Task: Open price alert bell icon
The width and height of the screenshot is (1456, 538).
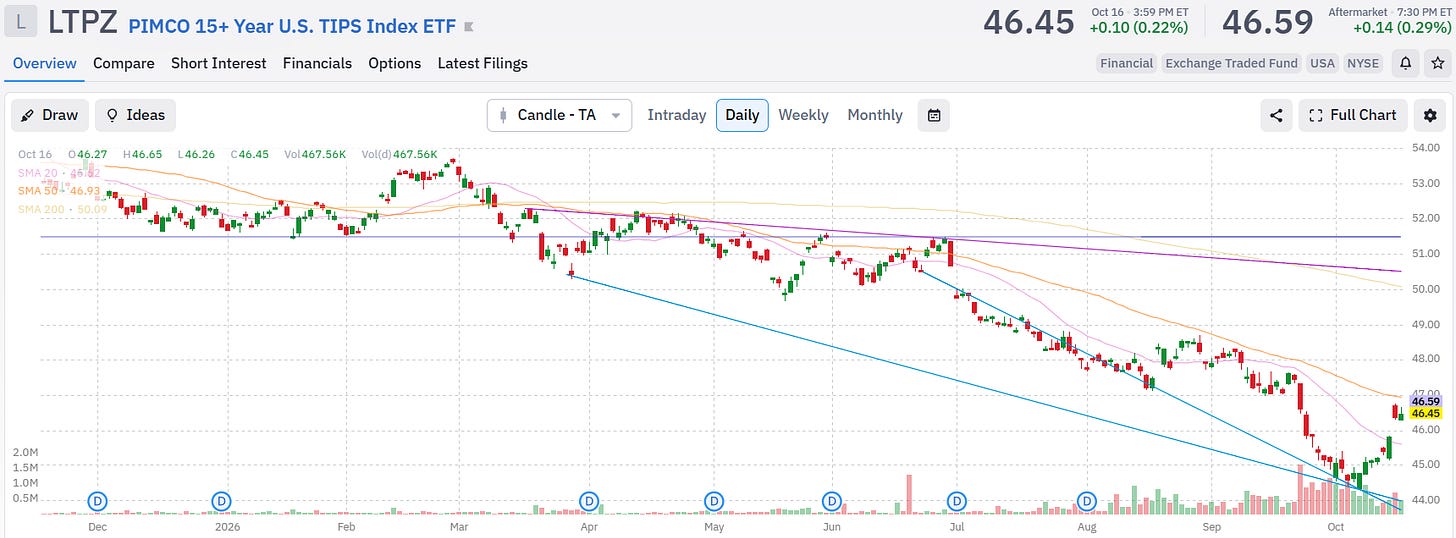Action: (1405, 63)
